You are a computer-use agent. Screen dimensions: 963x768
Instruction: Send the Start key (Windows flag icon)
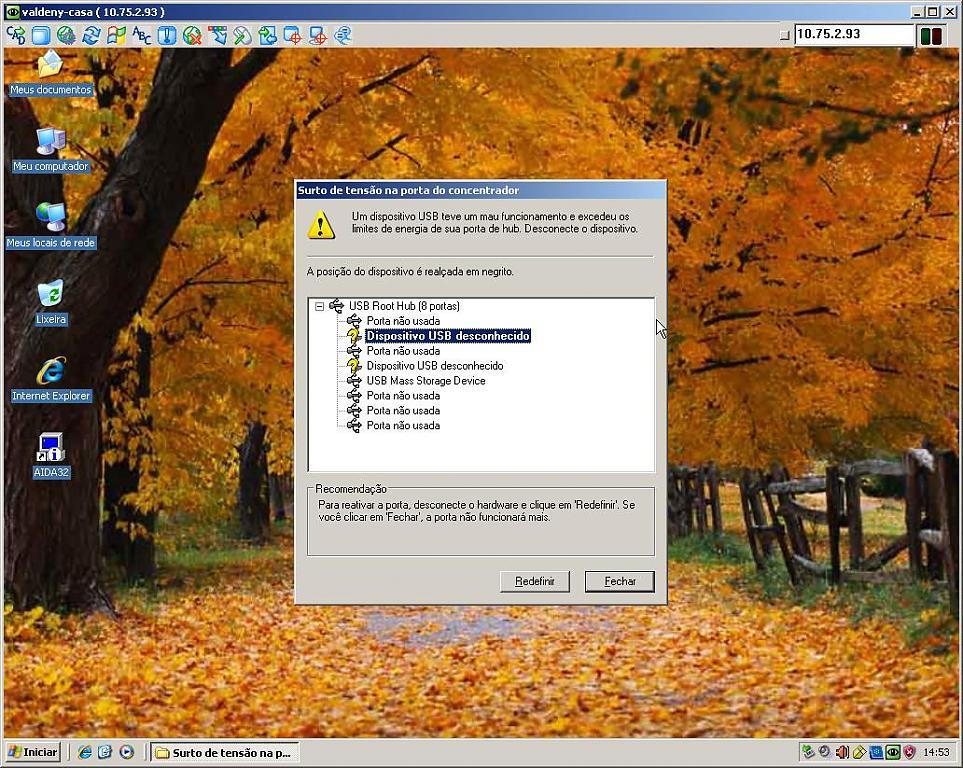tap(116, 35)
